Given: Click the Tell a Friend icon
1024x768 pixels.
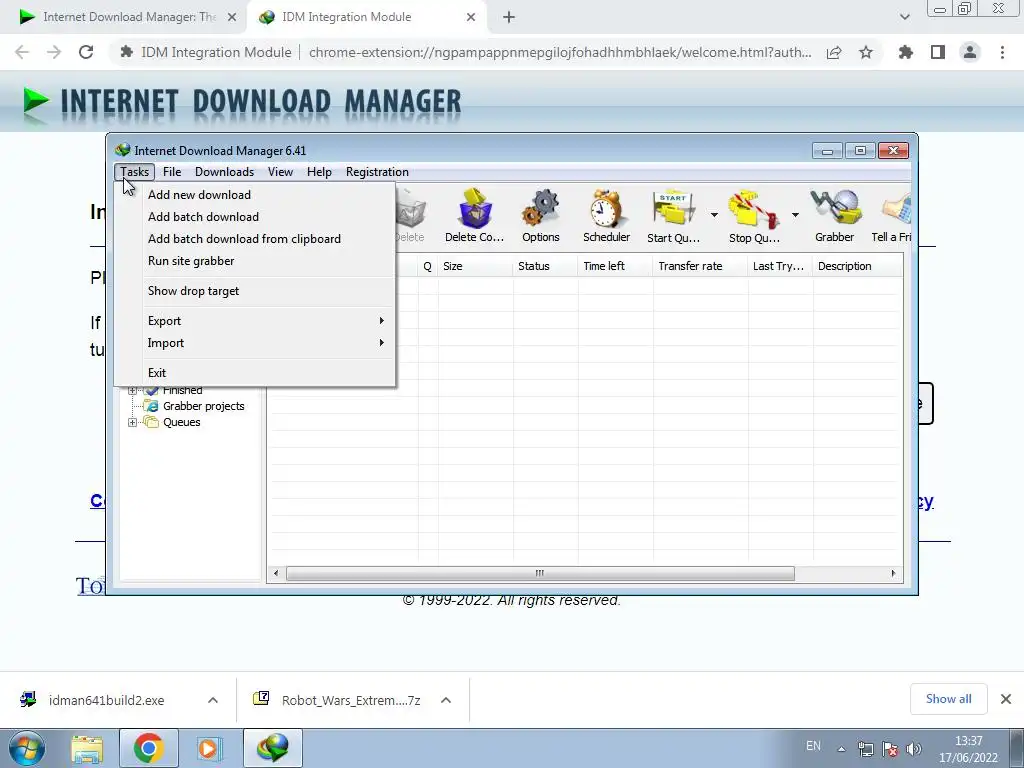Looking at the screenshot, I should pos(892,216).
